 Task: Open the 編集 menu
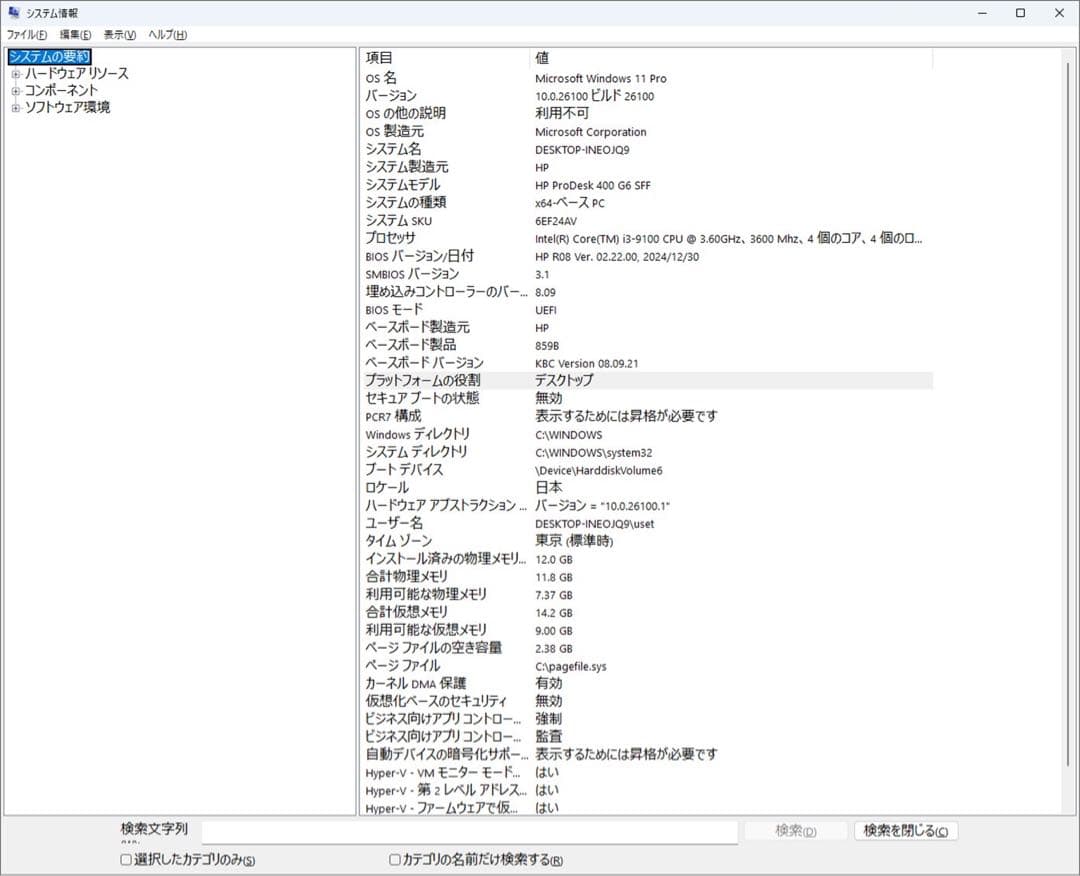tap(72, 34)
